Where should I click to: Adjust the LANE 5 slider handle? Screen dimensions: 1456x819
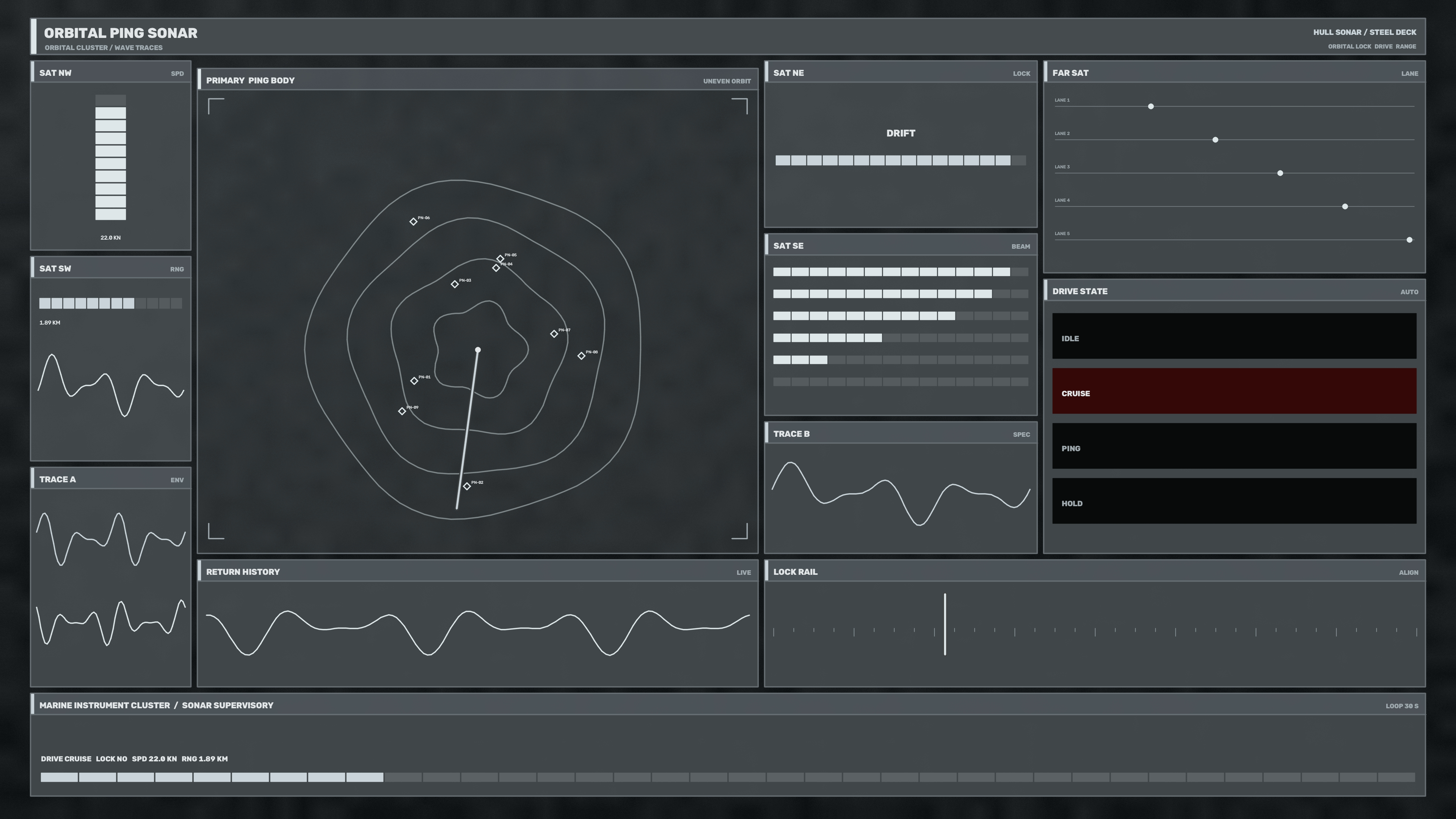[x=1410, y=240]
